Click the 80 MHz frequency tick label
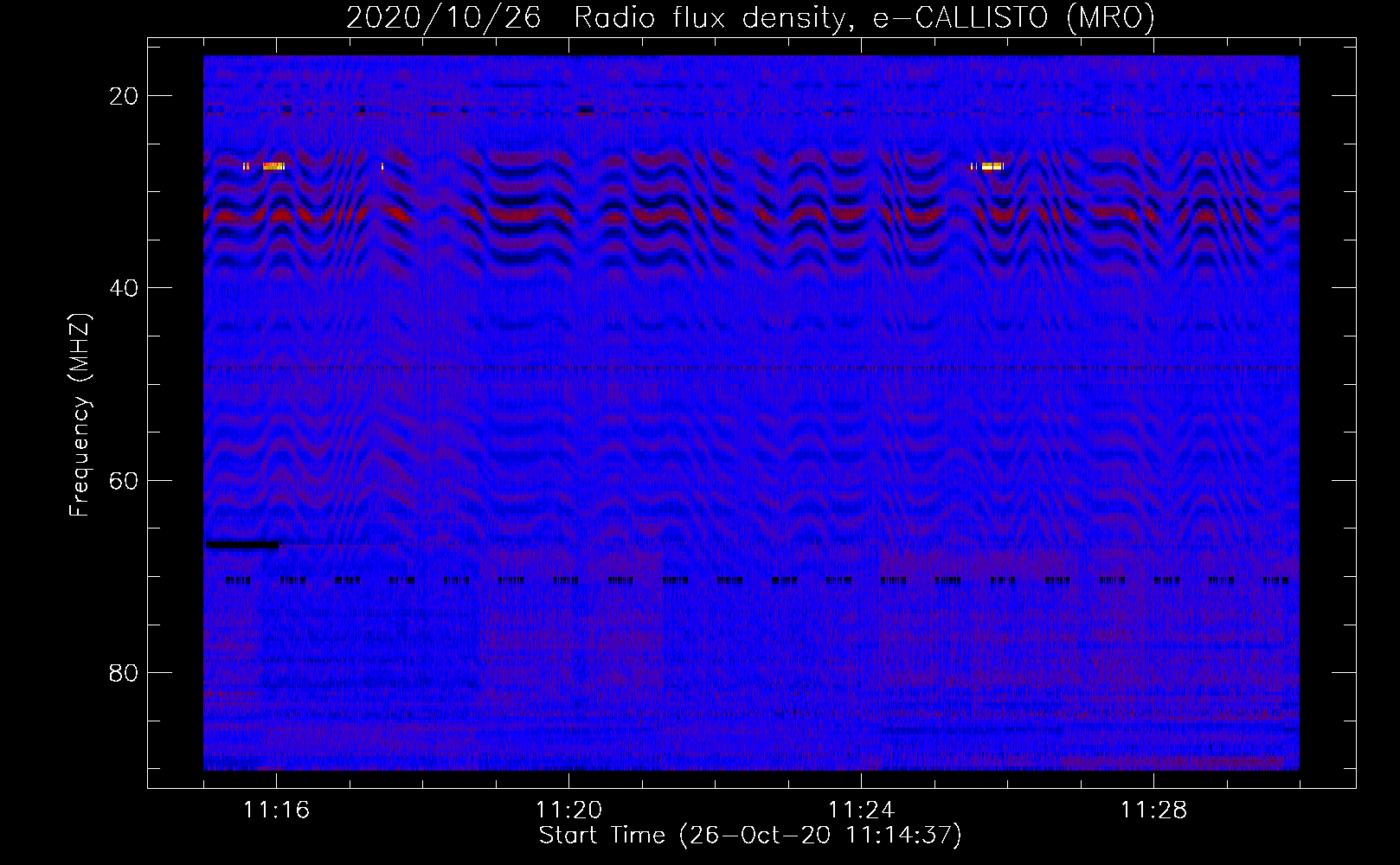 click(x=124, y=672)
